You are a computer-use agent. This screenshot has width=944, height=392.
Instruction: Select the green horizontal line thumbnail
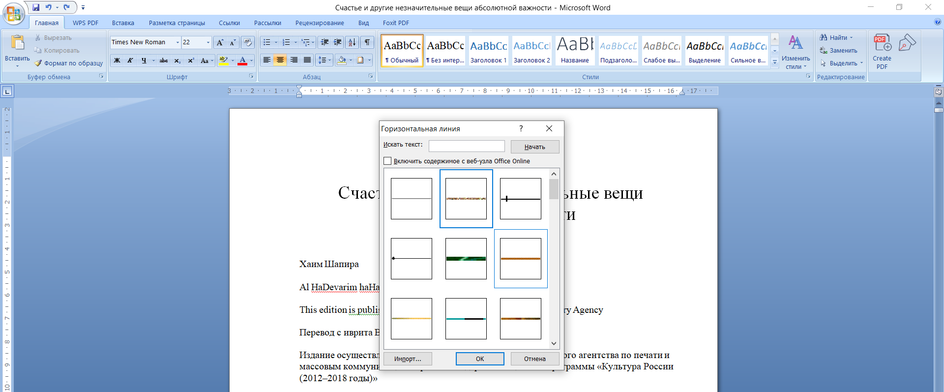[x=466, y=258]
